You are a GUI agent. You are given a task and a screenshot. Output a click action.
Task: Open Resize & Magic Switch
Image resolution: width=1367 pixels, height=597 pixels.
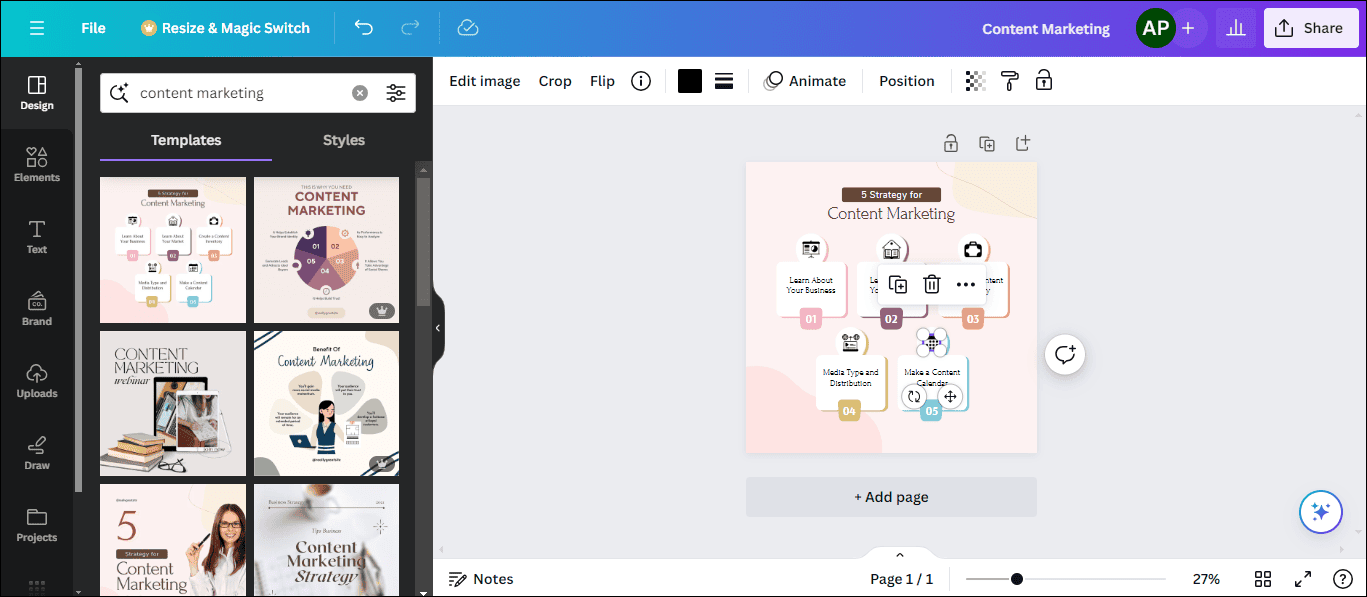pos(225,28)
